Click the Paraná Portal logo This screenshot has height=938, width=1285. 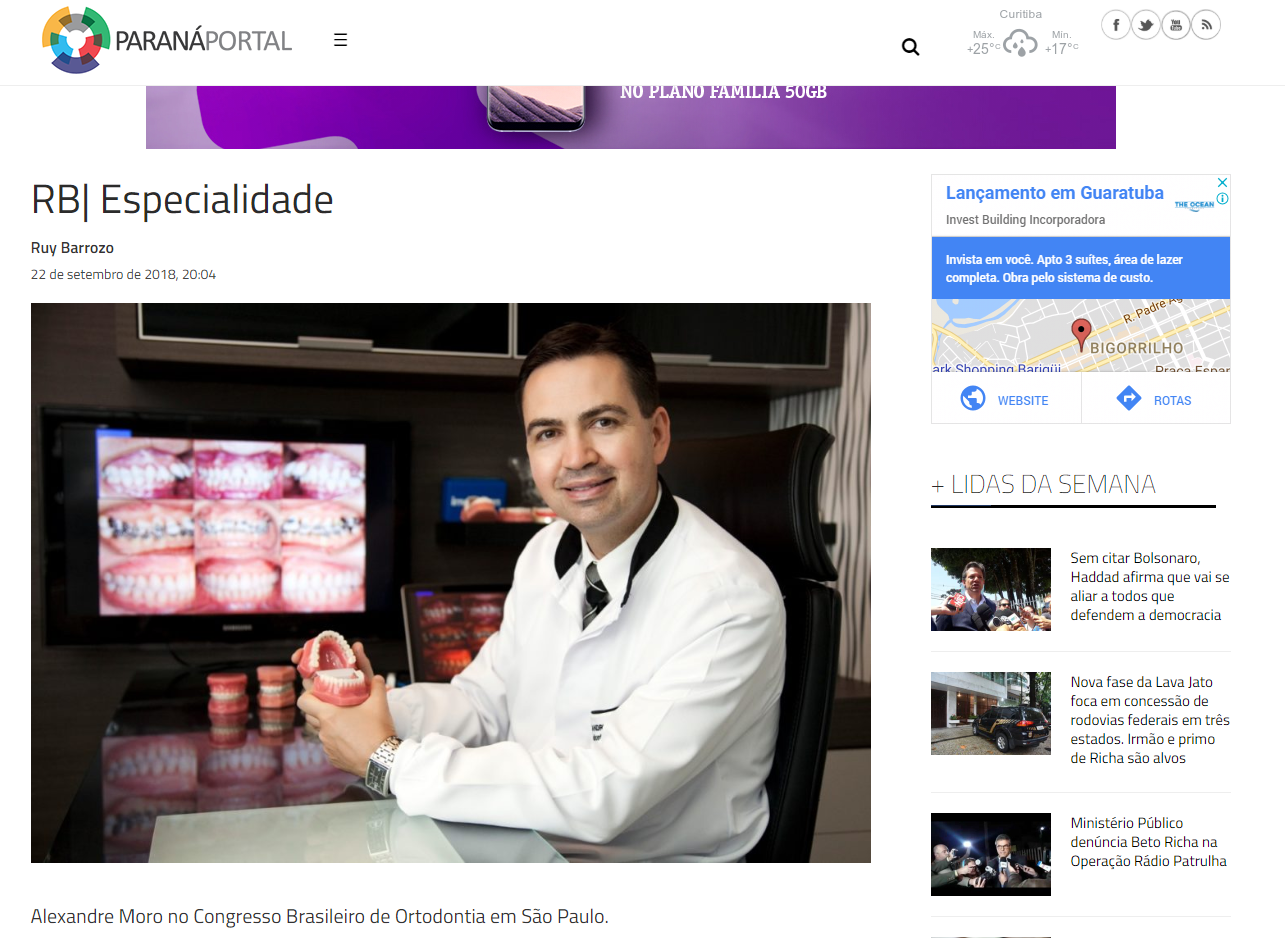pos(168,40)
